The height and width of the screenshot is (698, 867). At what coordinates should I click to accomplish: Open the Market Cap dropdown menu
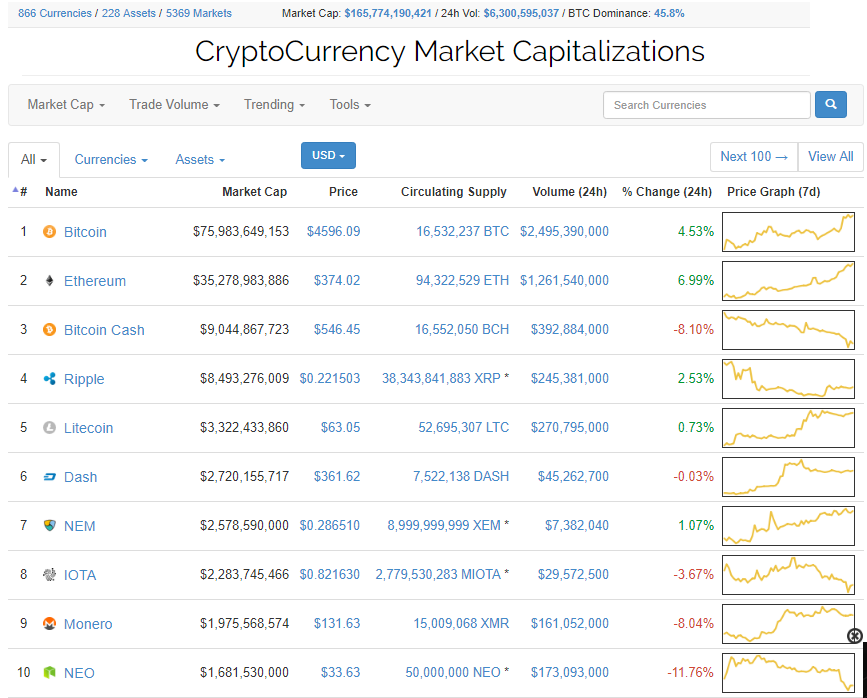(66, 105)
